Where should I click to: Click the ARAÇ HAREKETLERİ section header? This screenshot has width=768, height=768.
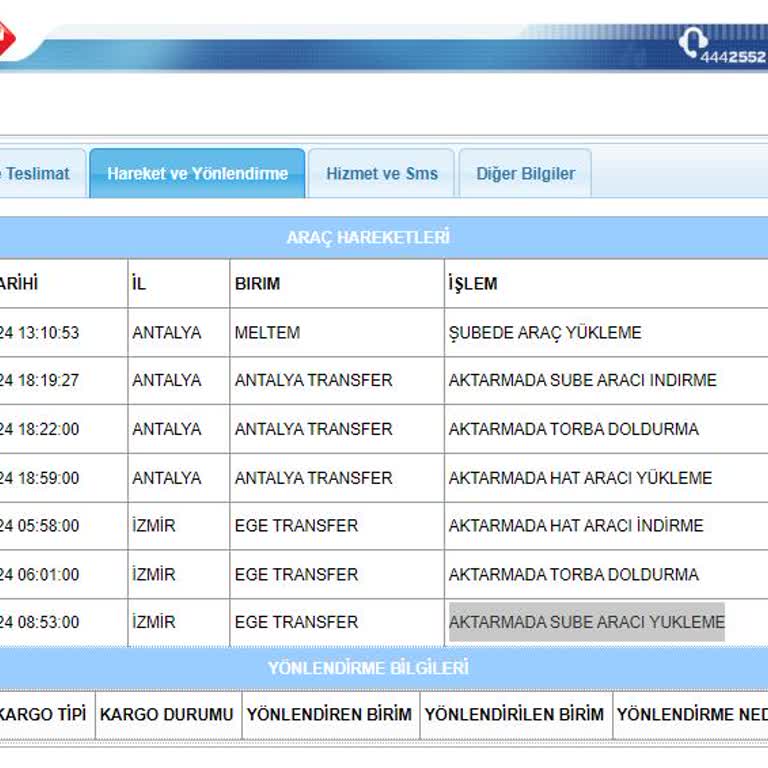(368, 238)
